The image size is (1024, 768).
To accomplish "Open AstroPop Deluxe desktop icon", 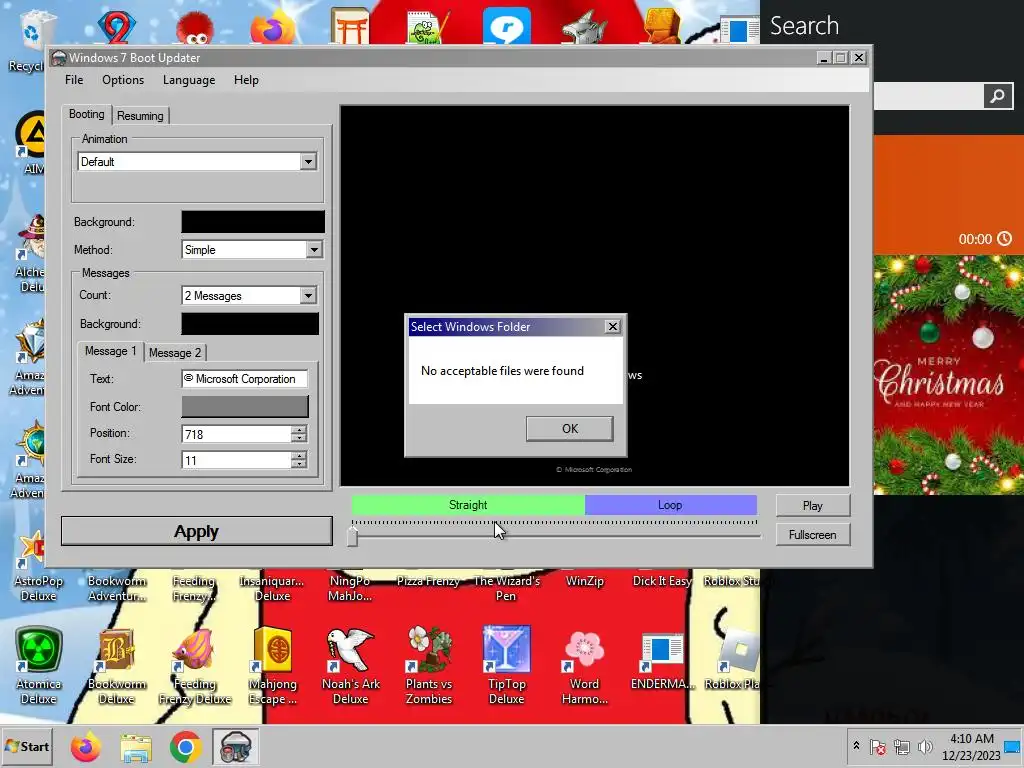I will click(37, 566).
